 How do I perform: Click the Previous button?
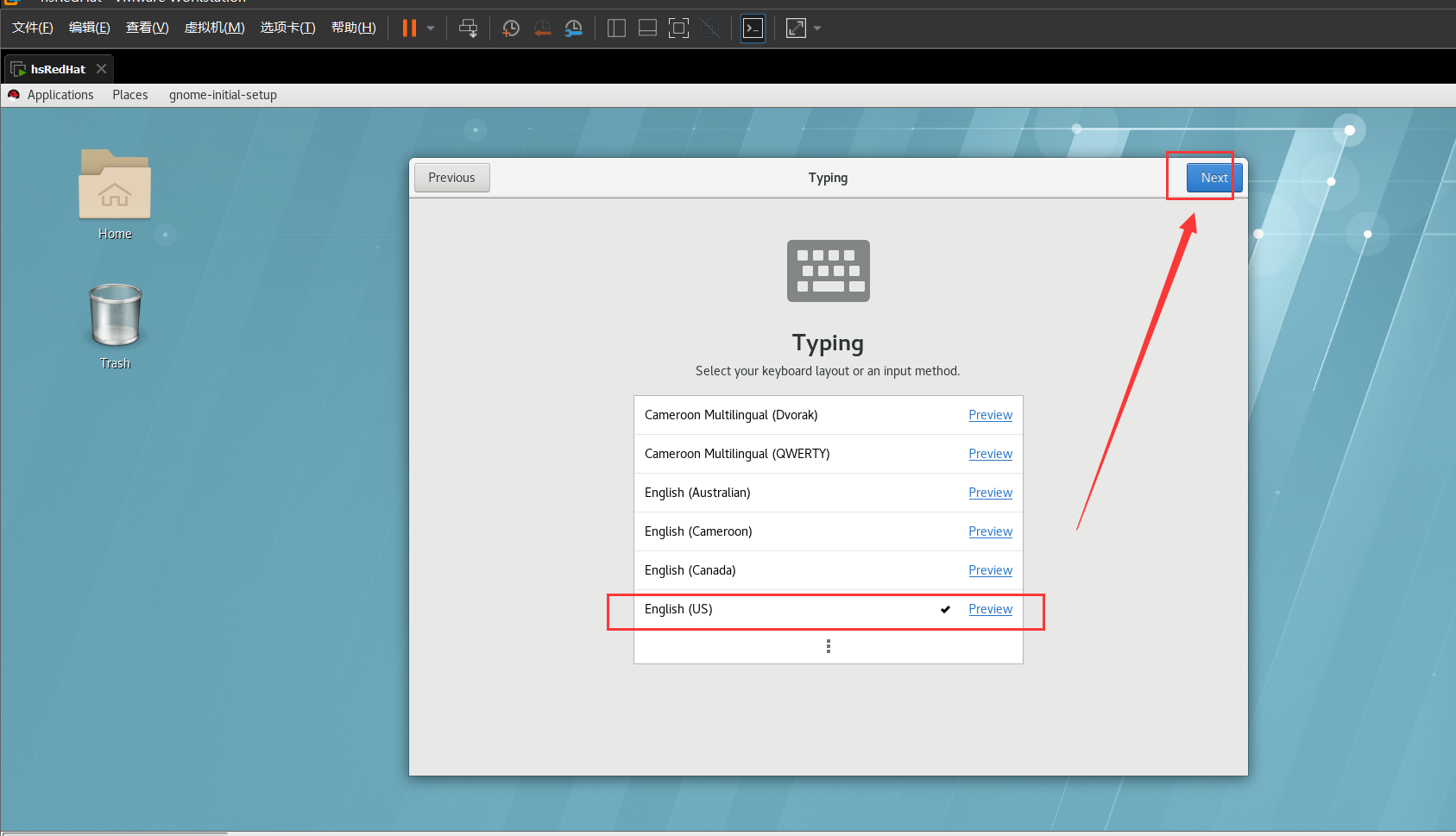click(x=451, y=177)
